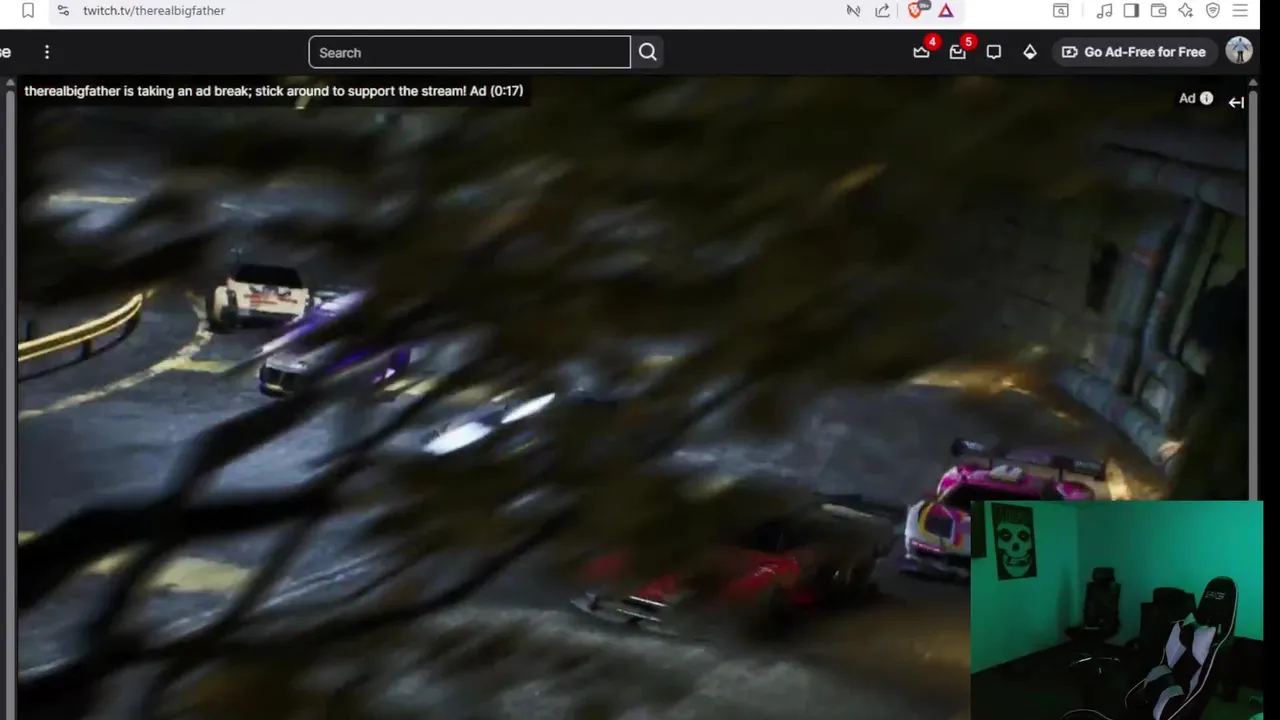Open the Twitch more options three-dot menu
Viewport: 1280px width, 720px height.
pyautogui.click(x=47, y=52)
